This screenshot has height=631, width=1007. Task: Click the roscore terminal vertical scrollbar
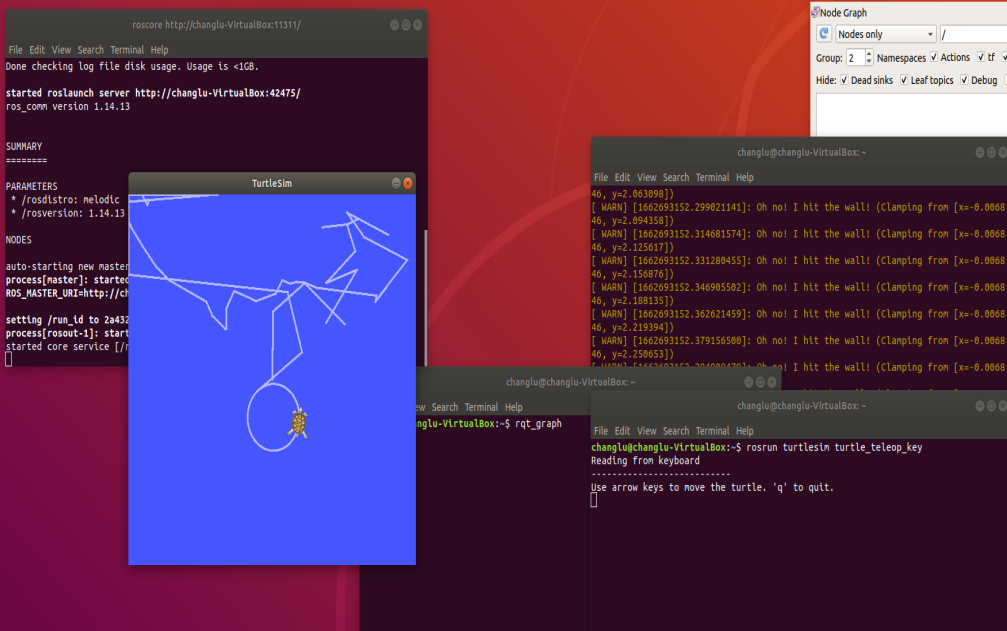point(425,297)
